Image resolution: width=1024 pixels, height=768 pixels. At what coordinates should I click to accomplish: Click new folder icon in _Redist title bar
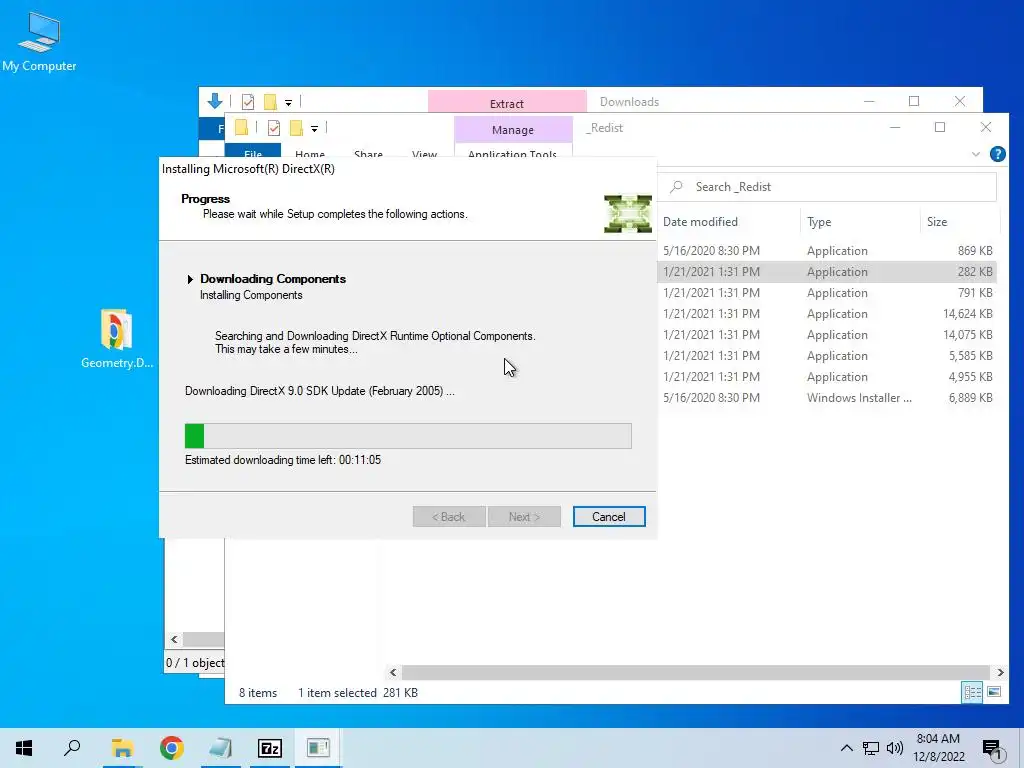point(296,128)
